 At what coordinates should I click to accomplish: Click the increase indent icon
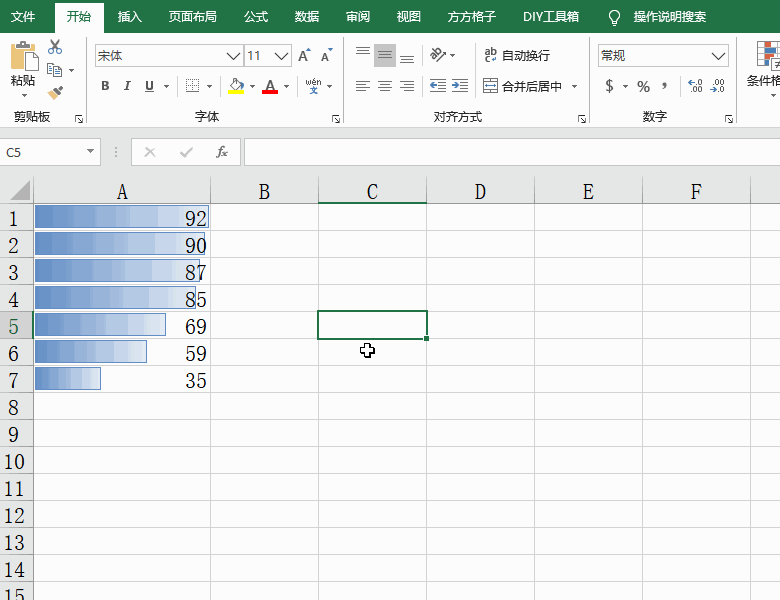[x=460, y=86]
